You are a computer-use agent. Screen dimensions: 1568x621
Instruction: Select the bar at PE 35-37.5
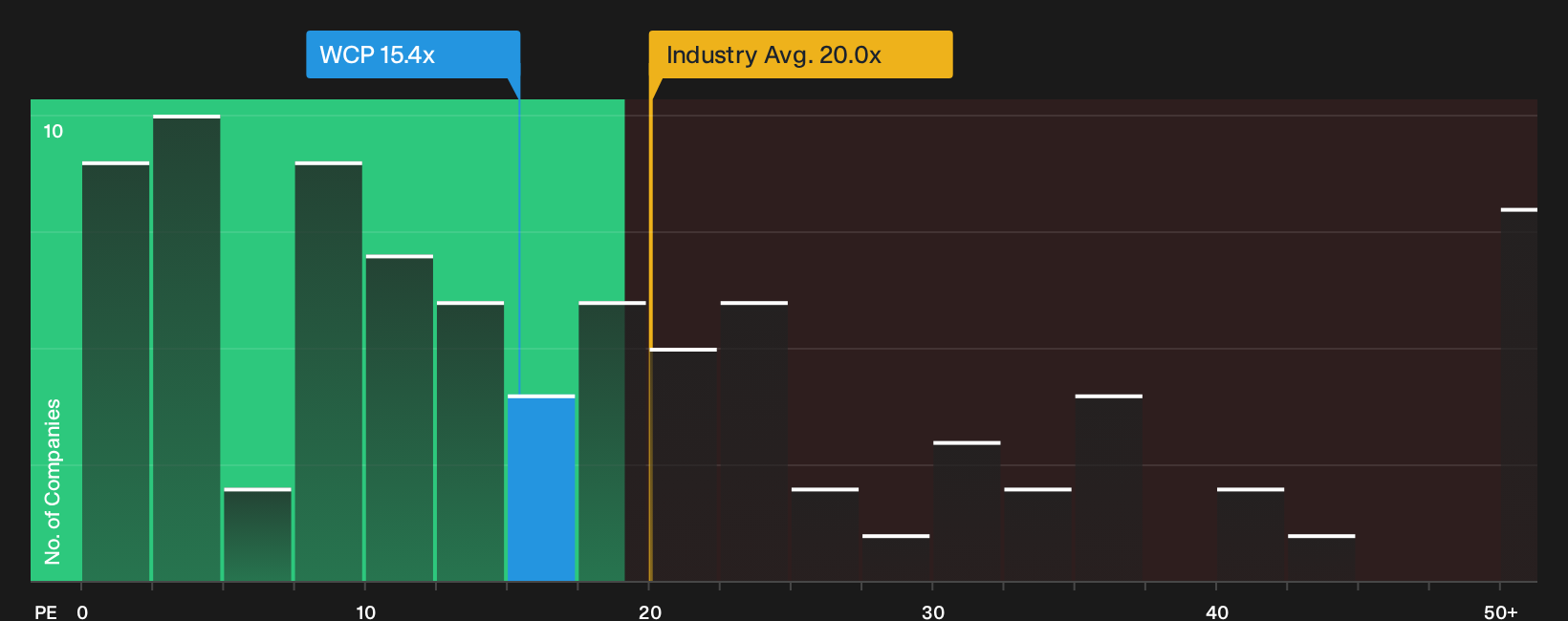tap(1108, 488)
